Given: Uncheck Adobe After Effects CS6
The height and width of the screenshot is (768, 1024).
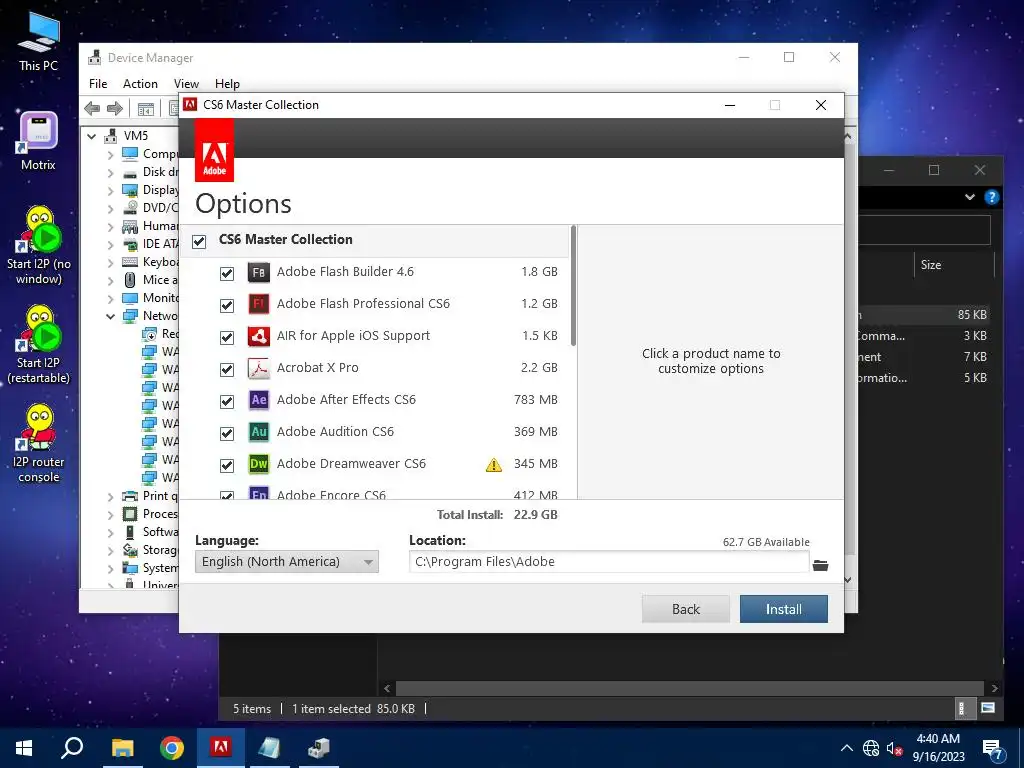Looking at the screenshot, I should (227, 402).
